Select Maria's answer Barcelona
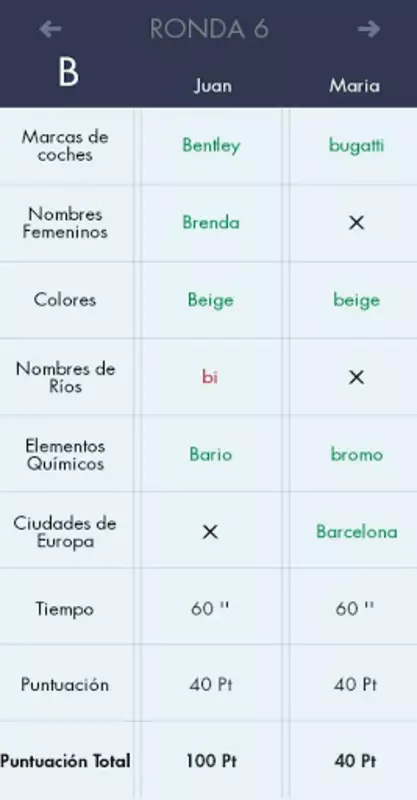Image resolution: width=417 pixels, height=800 pixels. point(357,532)
